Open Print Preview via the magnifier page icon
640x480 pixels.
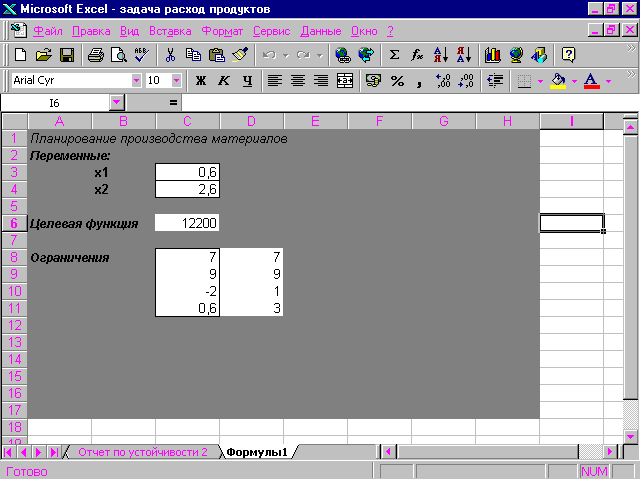coord(119,55)
